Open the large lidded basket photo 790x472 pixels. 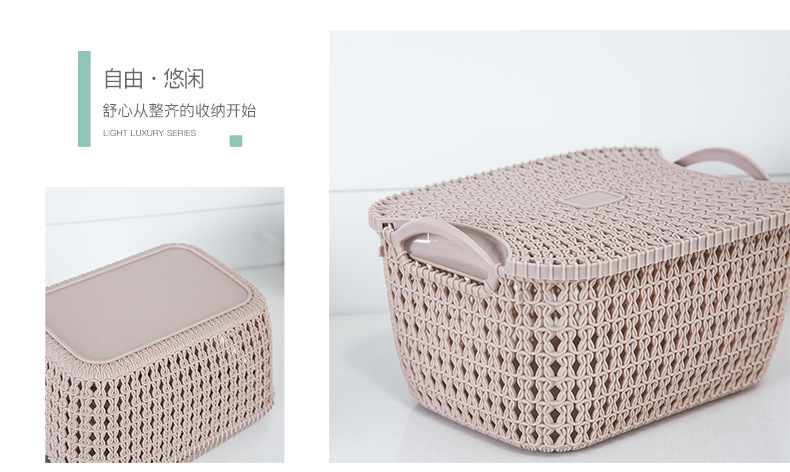point(559,246)
